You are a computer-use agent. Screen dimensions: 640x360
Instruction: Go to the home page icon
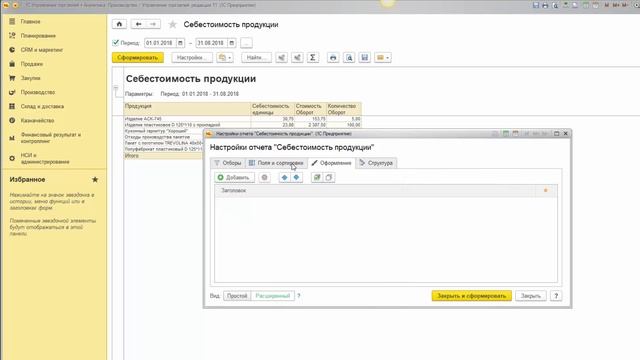click(x=119, y=24)
